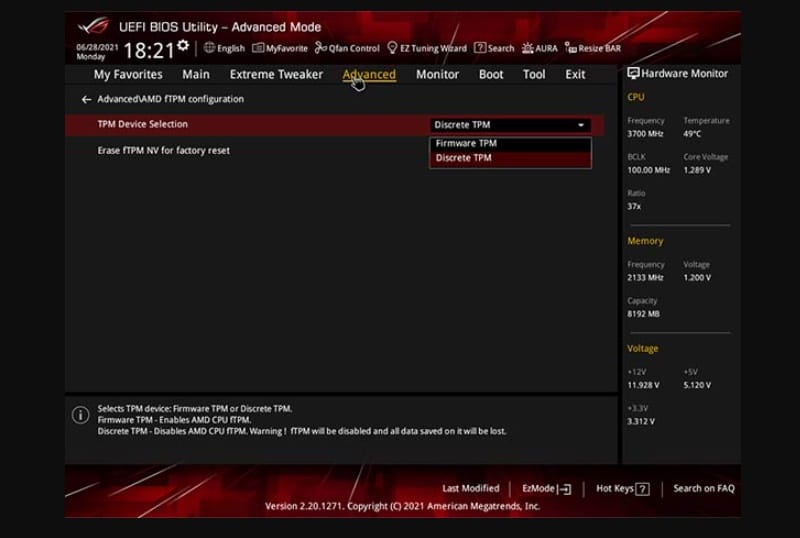Choose Discrete TPM in dropdown list

click(510, 158)
